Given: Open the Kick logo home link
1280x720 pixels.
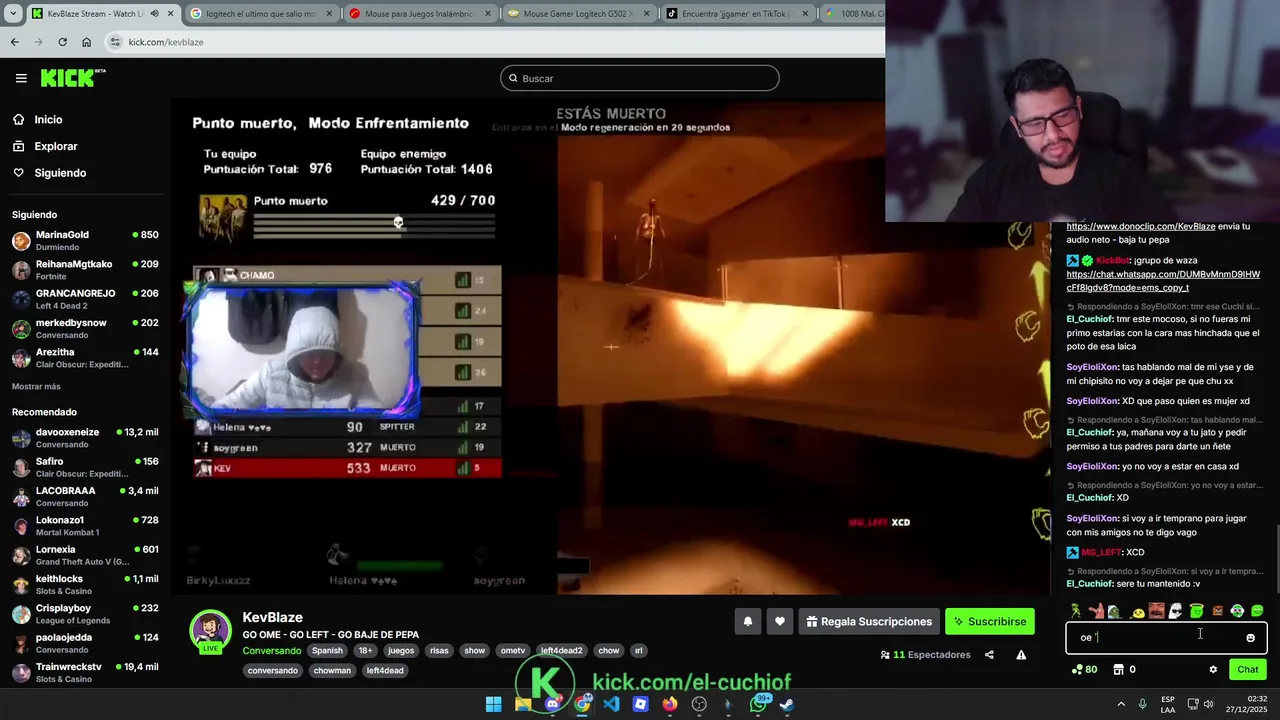Looking at the screenshot, I should pyautogui.click(x=72, y=78).
